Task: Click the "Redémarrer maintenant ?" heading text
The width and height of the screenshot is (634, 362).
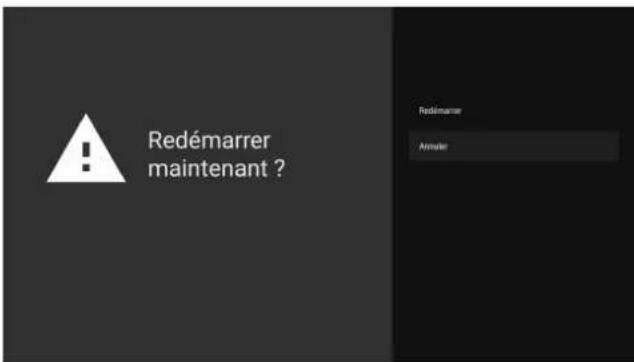Action: (216, 154)
